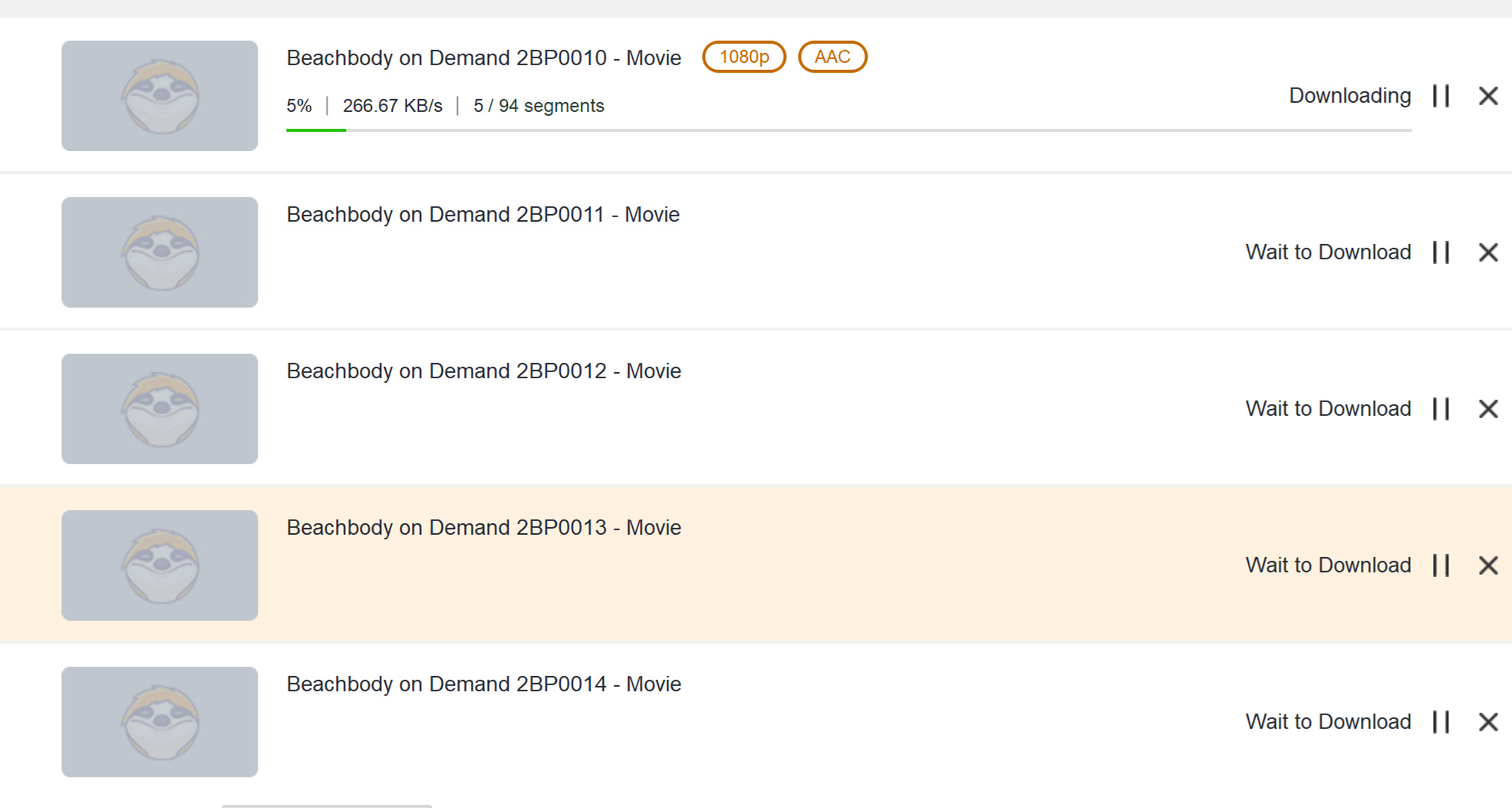
Task: Remove 2BP0013 movie from queue
Action: coord(1487,566)
